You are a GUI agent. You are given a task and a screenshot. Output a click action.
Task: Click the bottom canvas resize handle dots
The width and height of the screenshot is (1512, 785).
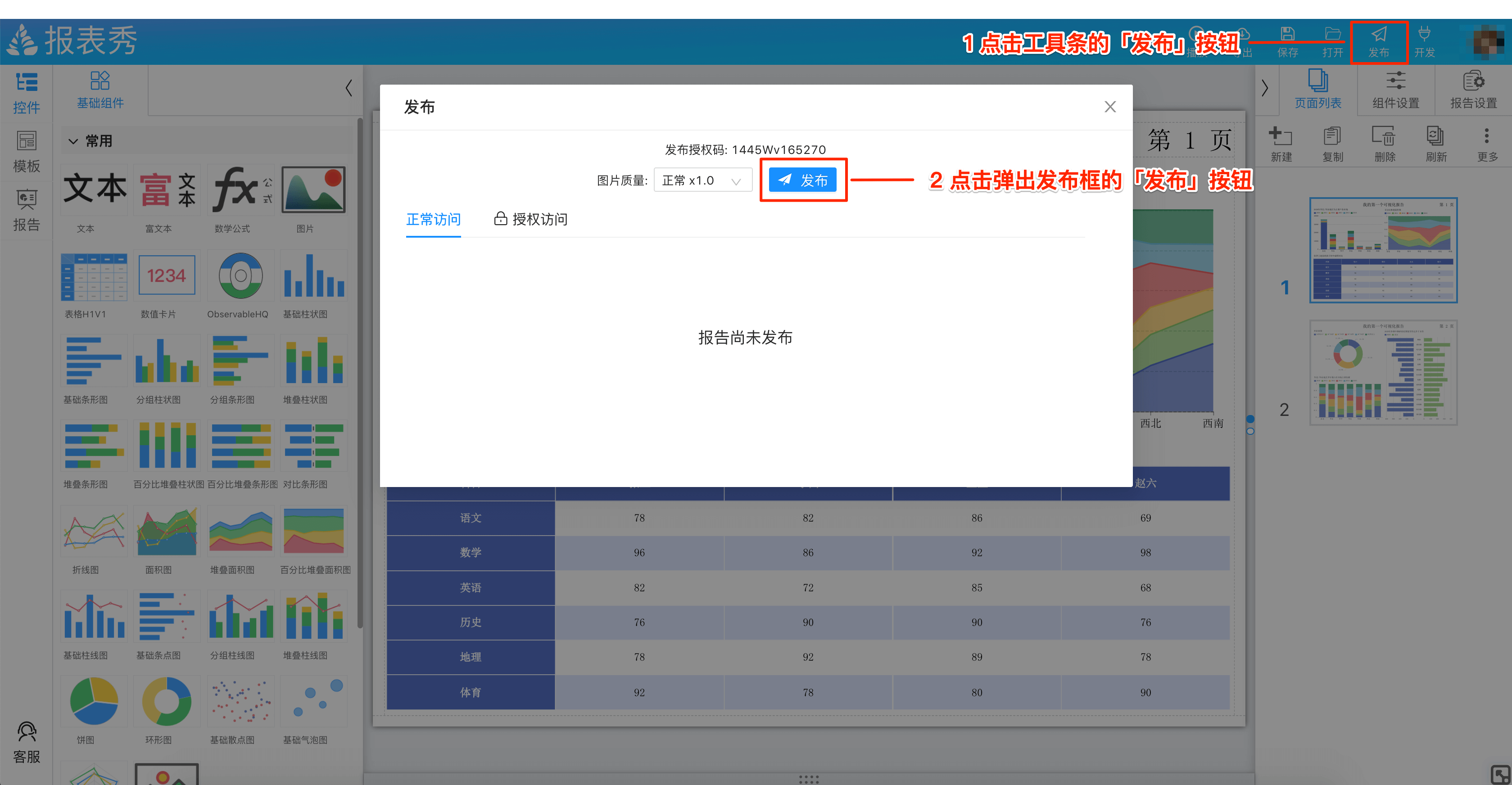808,779
